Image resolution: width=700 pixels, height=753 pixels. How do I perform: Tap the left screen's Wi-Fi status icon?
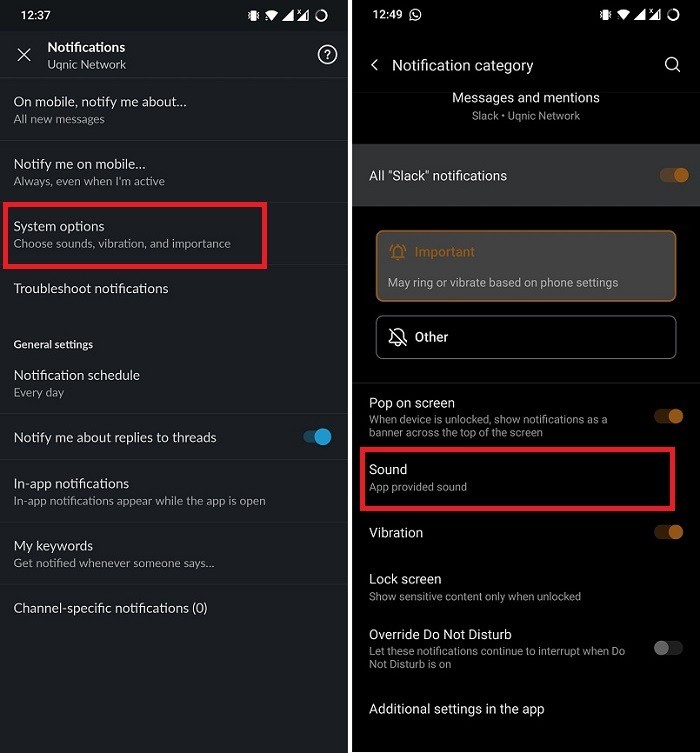(x=271, y=16)
